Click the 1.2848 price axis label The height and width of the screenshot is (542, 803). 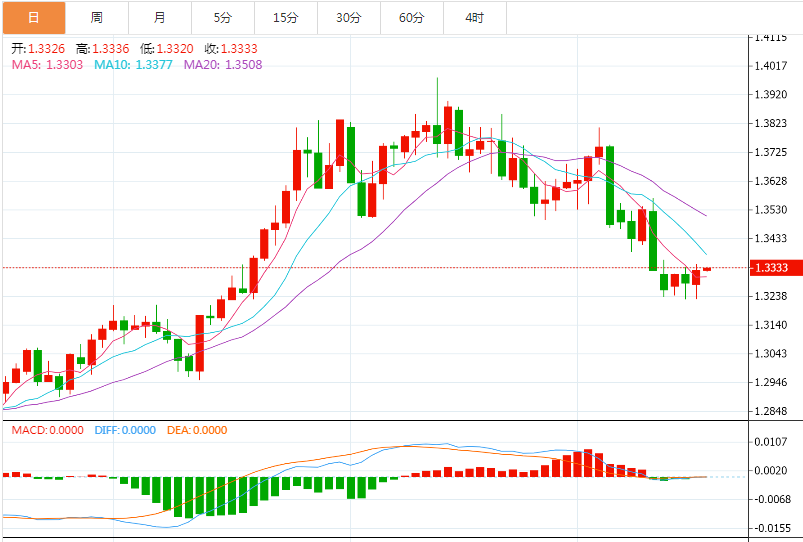coord(771,411)
